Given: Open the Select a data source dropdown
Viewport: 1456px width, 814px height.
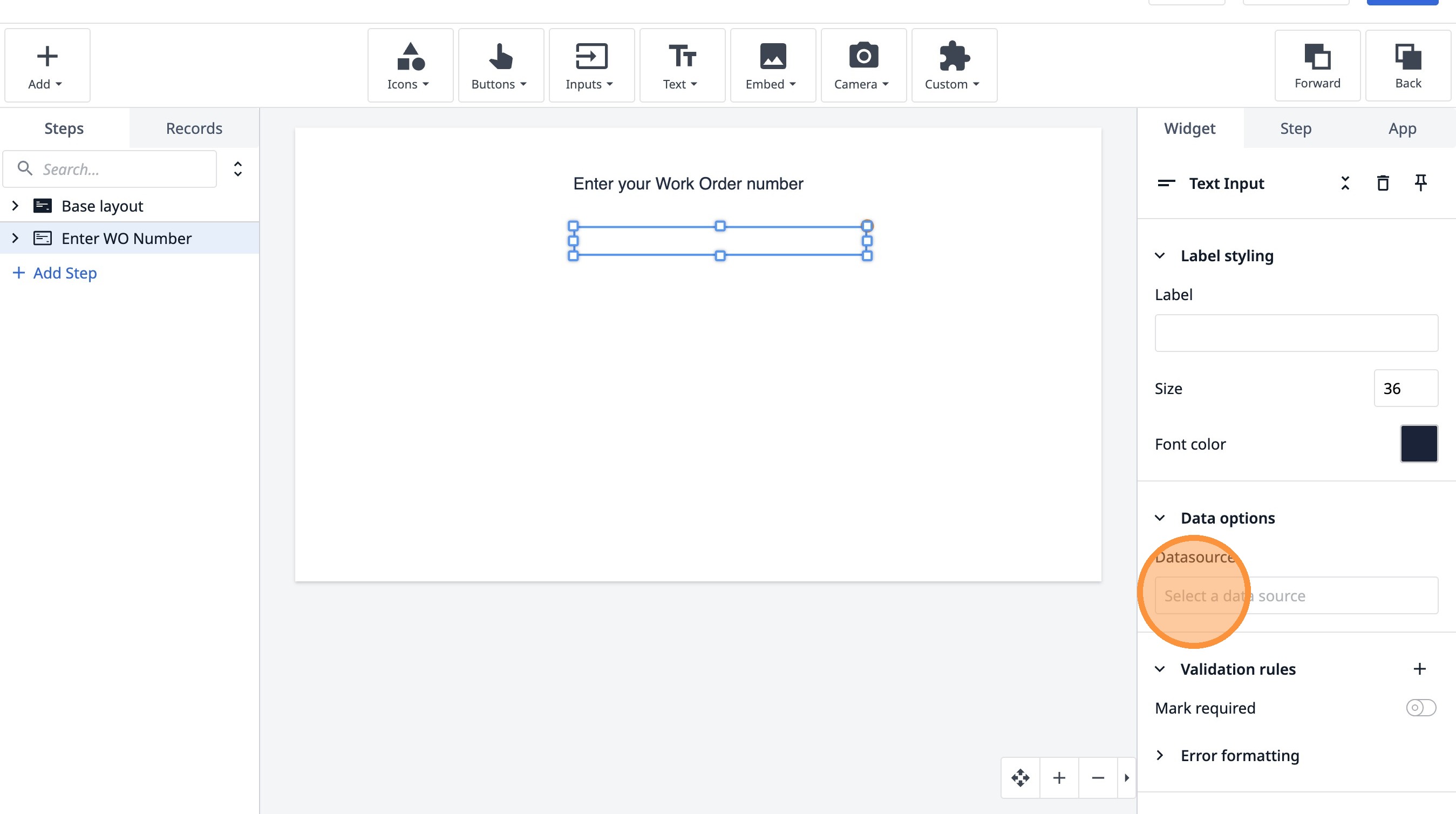Looking at the screenshot, I should point(1296,596).
